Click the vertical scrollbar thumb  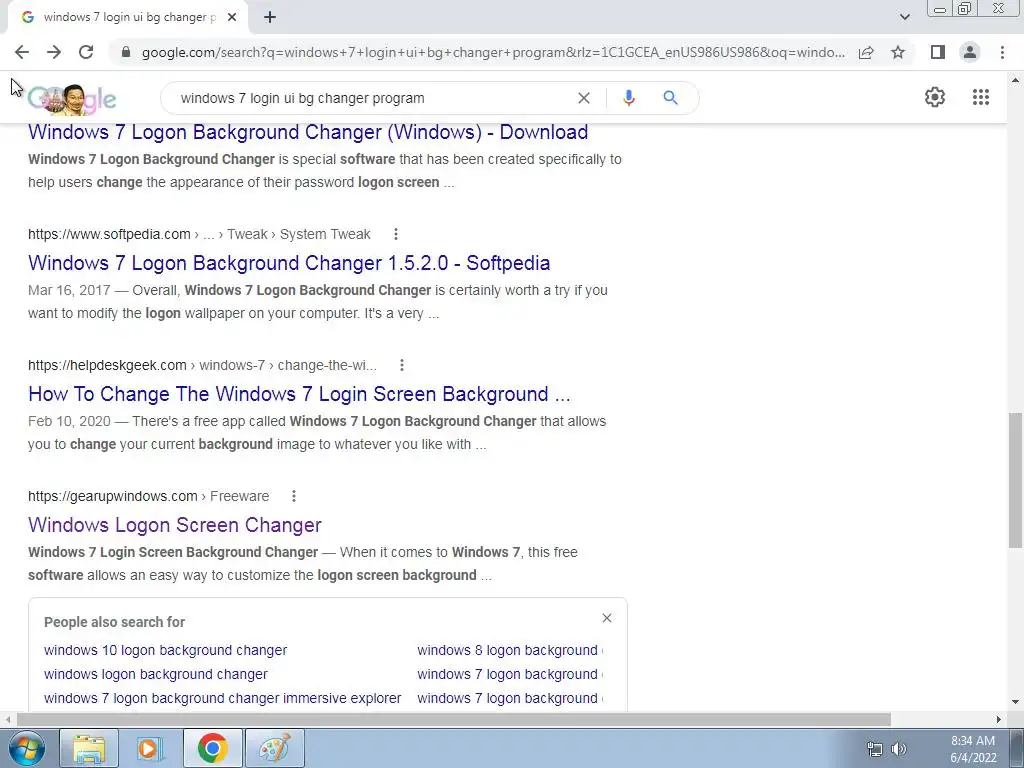(1016, 480)
